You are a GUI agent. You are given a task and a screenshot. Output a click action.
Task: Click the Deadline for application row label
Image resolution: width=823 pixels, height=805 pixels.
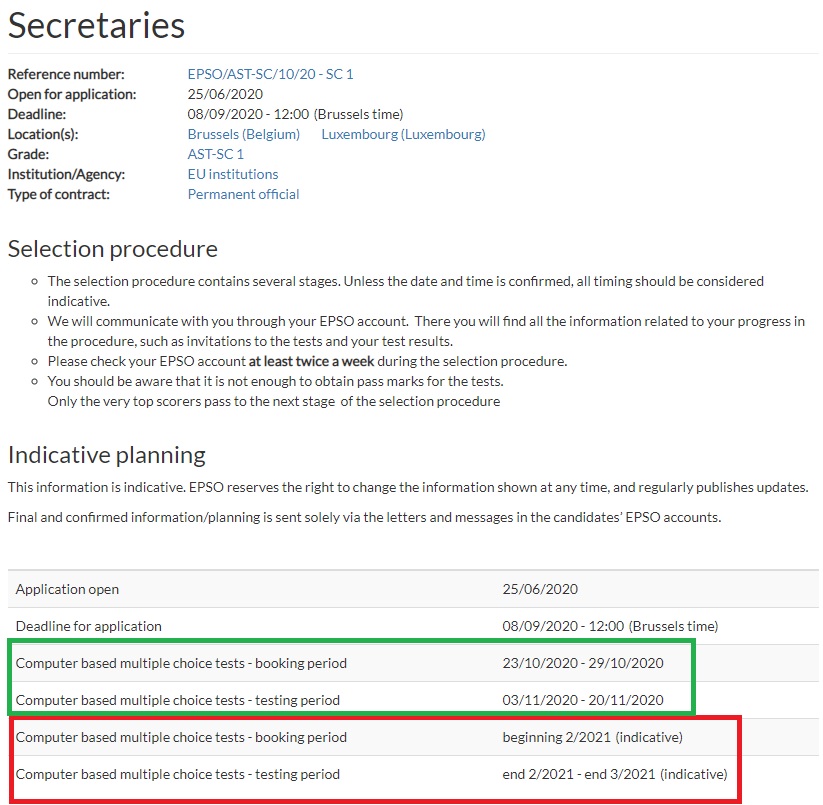tap(88, 626)
